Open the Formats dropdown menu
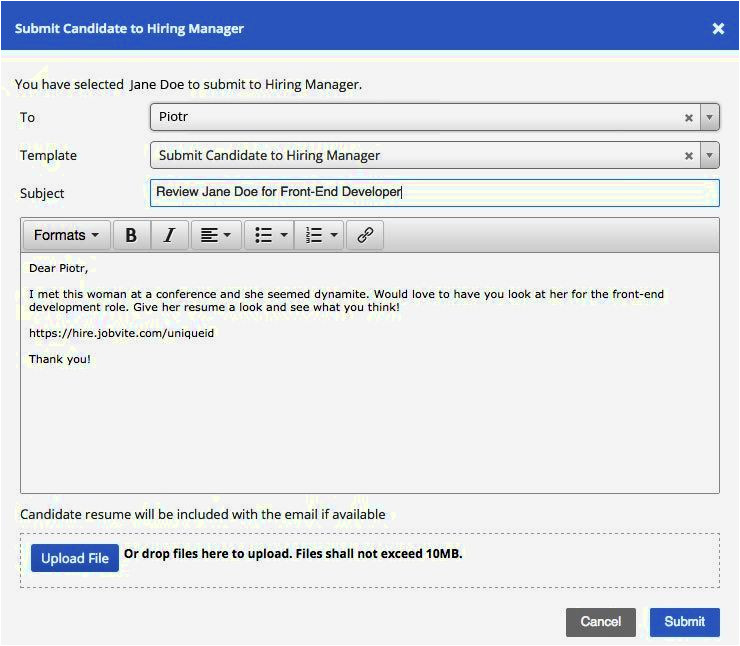The width and height of the screenshot is (740, 646). [x=66, y=235]
